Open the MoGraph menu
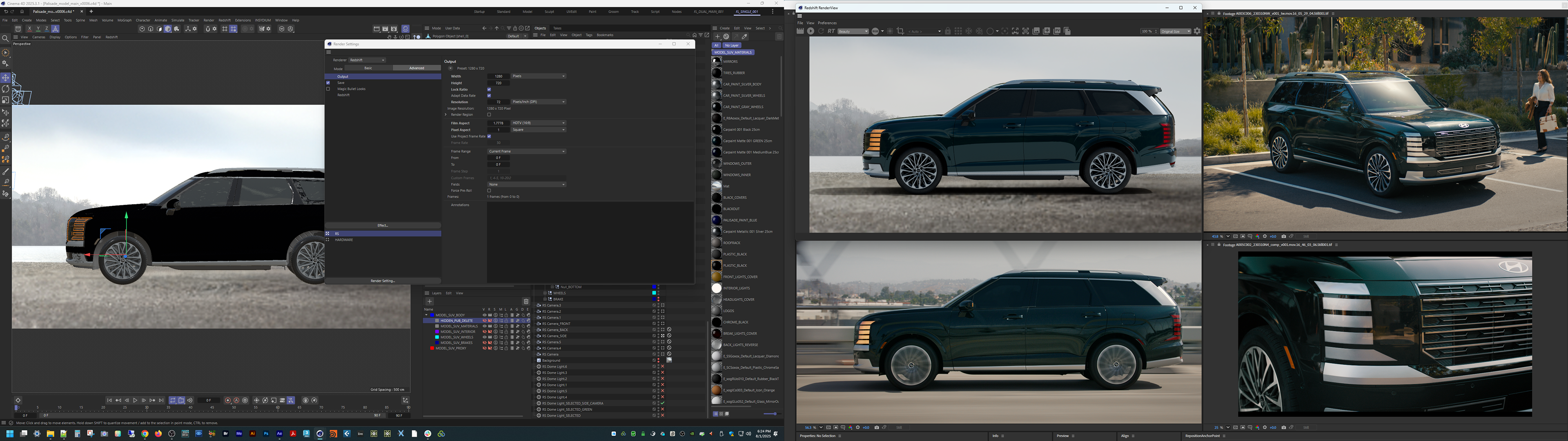1568x441 pixels. pos(124,20)
